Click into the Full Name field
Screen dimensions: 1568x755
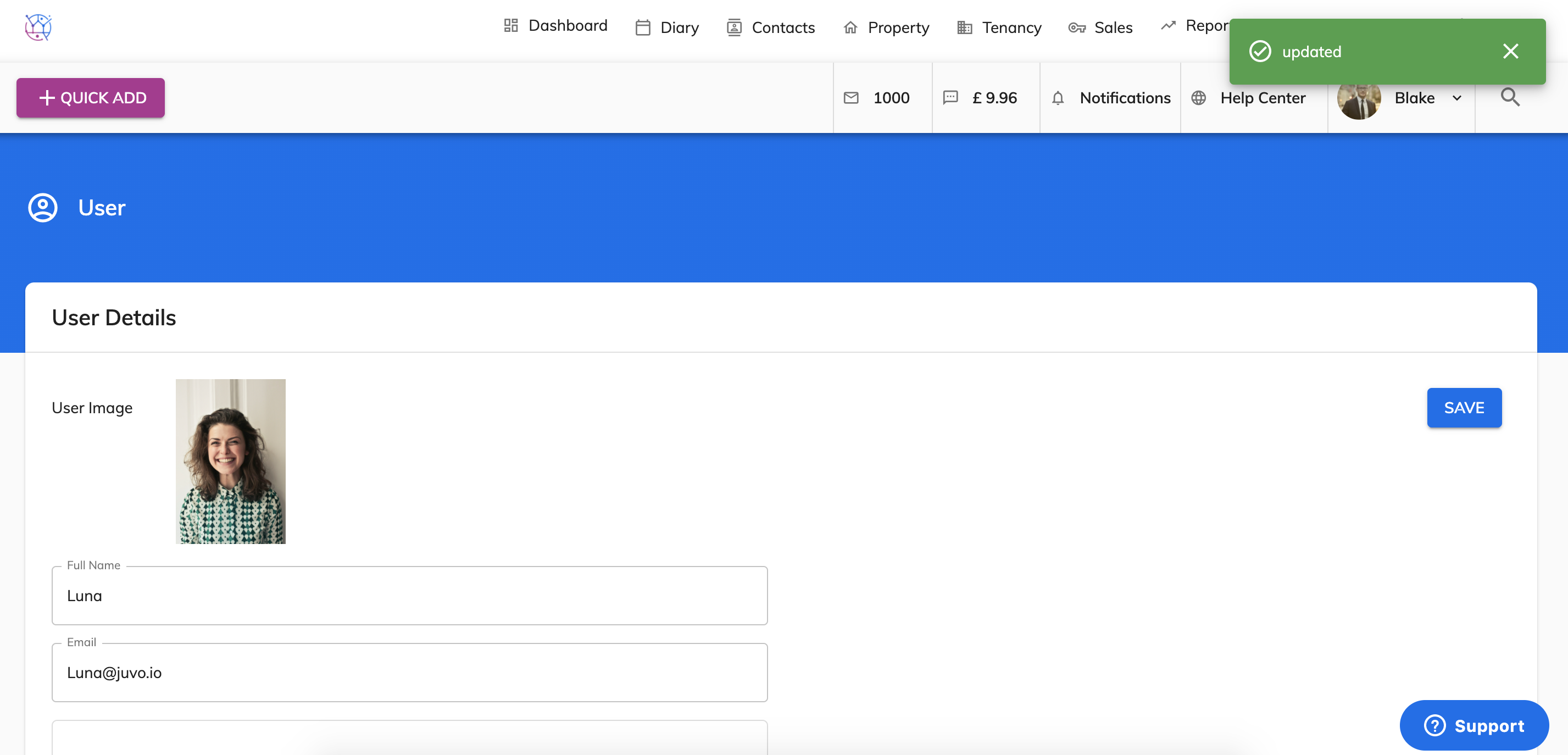[x=409, y=596]
